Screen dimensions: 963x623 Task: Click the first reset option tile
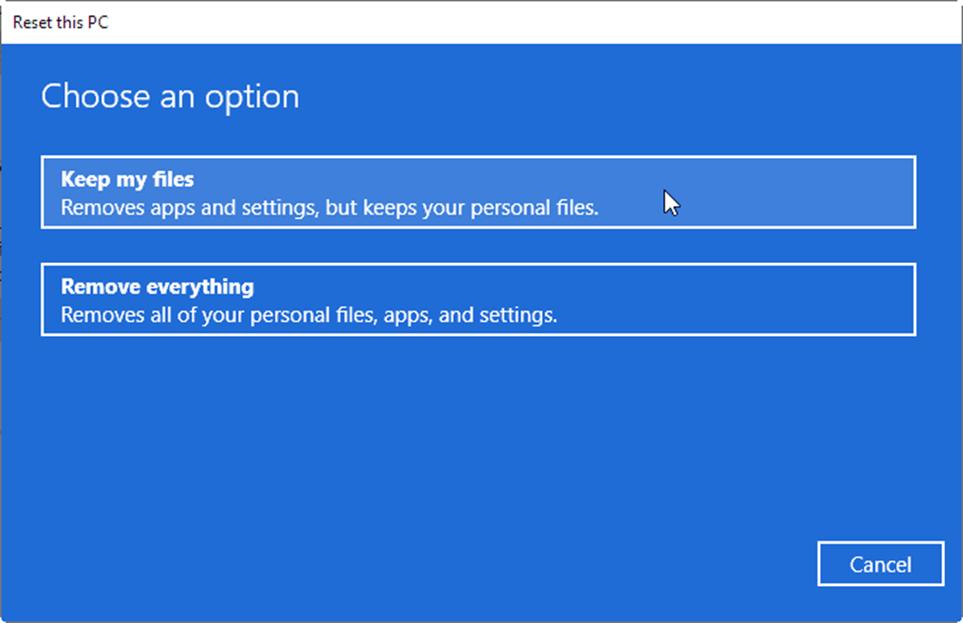478,192
